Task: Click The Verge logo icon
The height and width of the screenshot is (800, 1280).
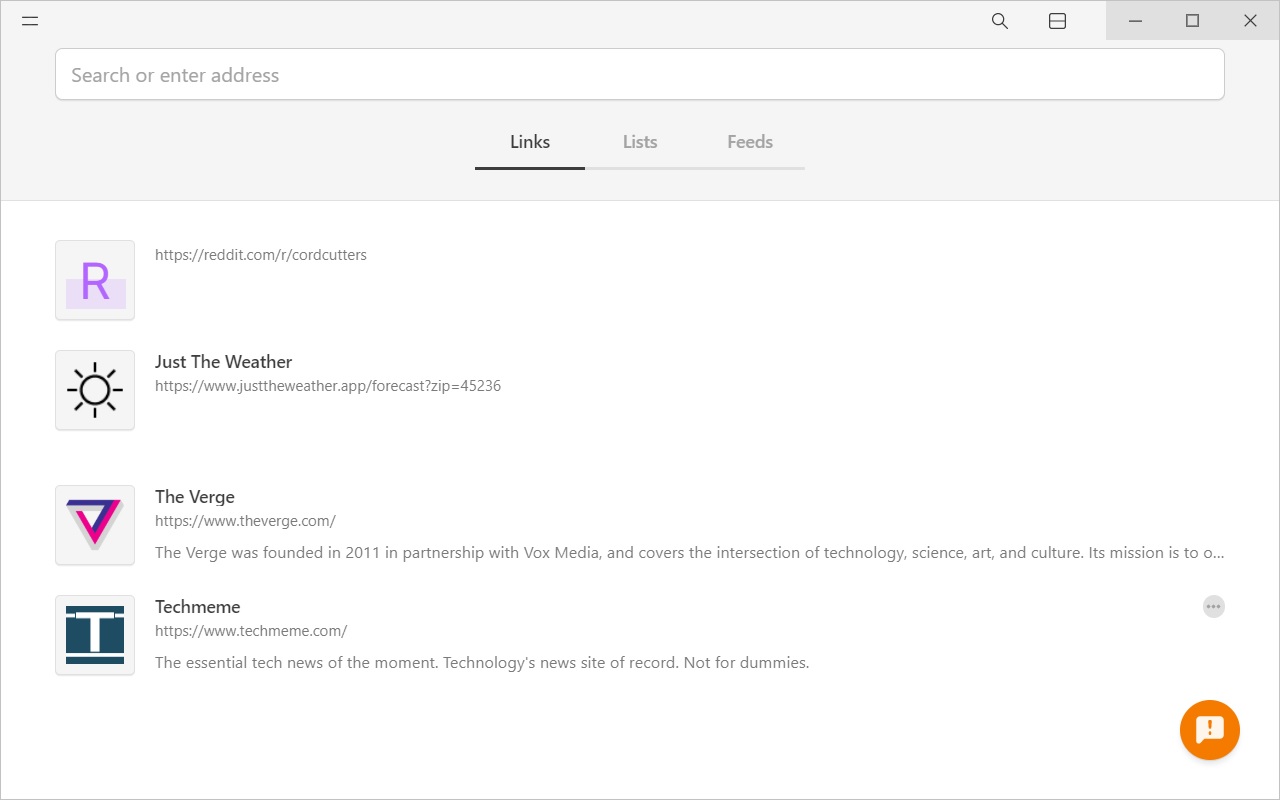Action: point(95,525)
